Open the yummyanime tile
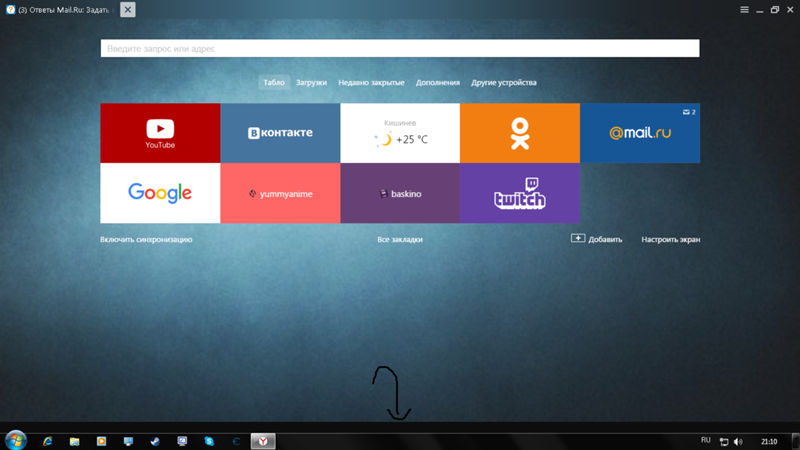Image resolution: width=800 pixels, height=450 pixels. [x=280, y=193]
